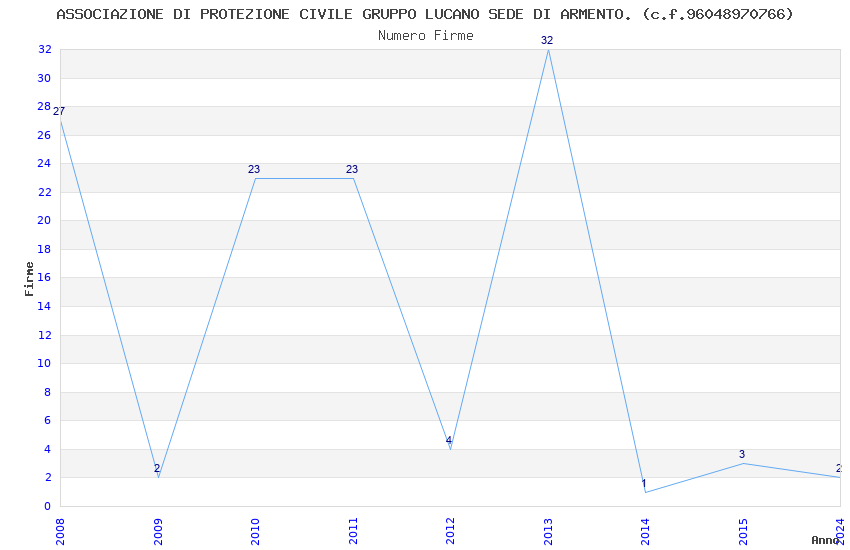Click y-axis tick value 32

point(44,49)
